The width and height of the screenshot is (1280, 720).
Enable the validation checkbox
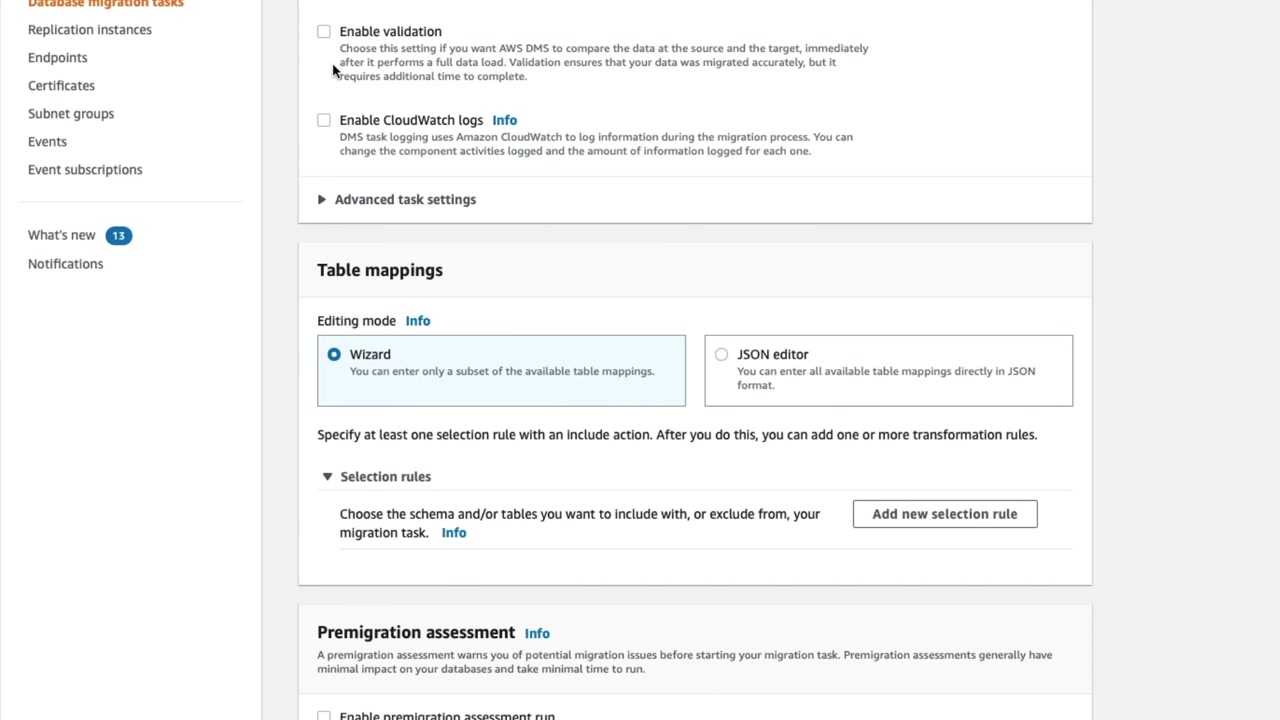[x=324, y=32]
